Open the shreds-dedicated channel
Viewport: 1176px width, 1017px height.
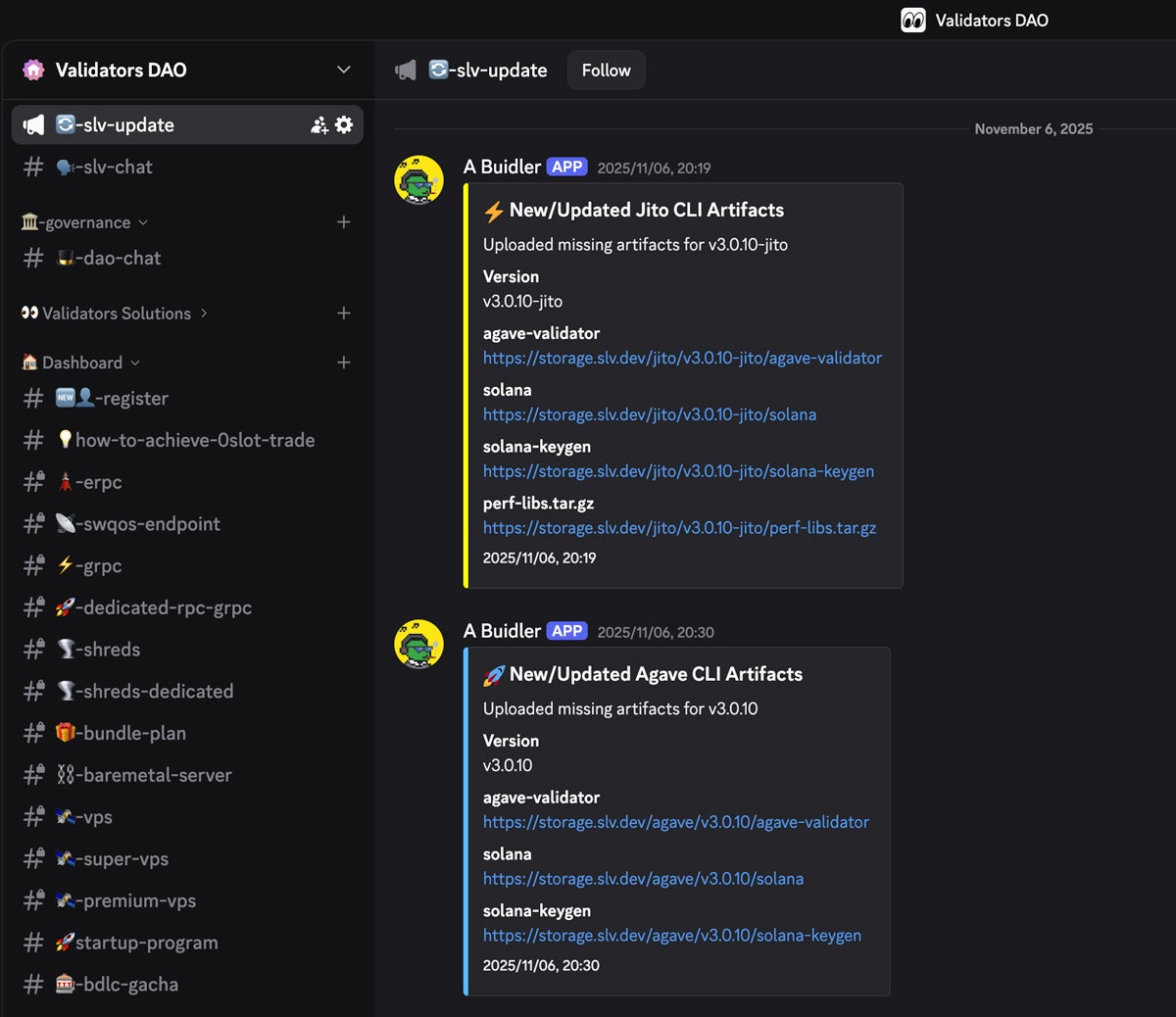[187, 692]
